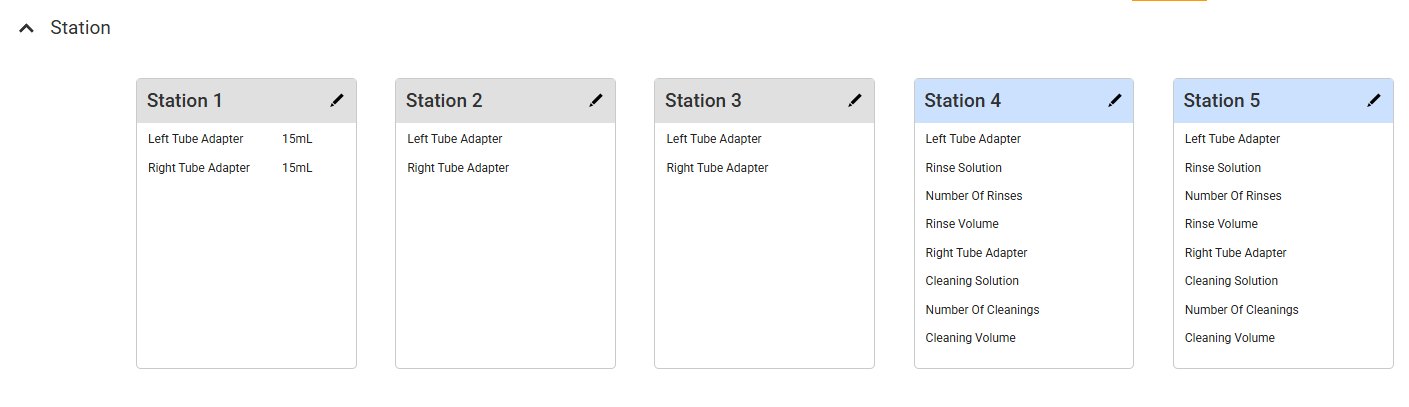Select Cleaning Volume in Station 5
This screenshot has width=1409, height=407.
[1230, 338]
